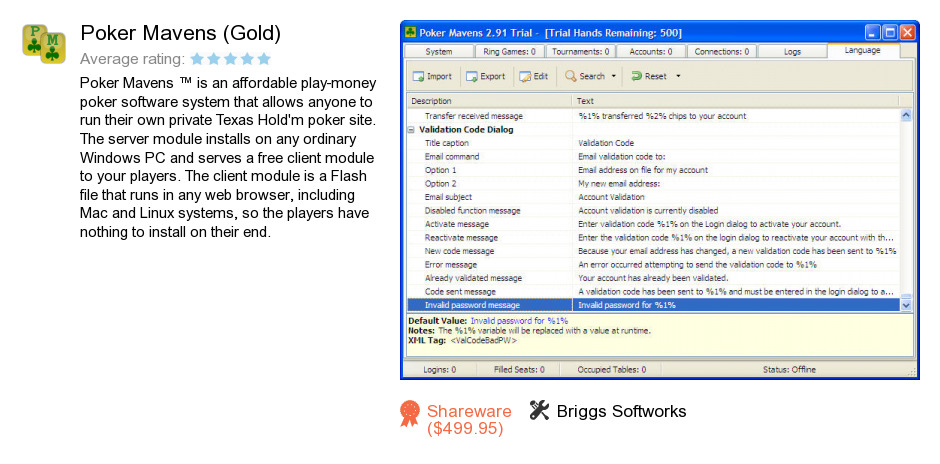Click the 'My new email address:' text cell

click(x=619, y=183)
